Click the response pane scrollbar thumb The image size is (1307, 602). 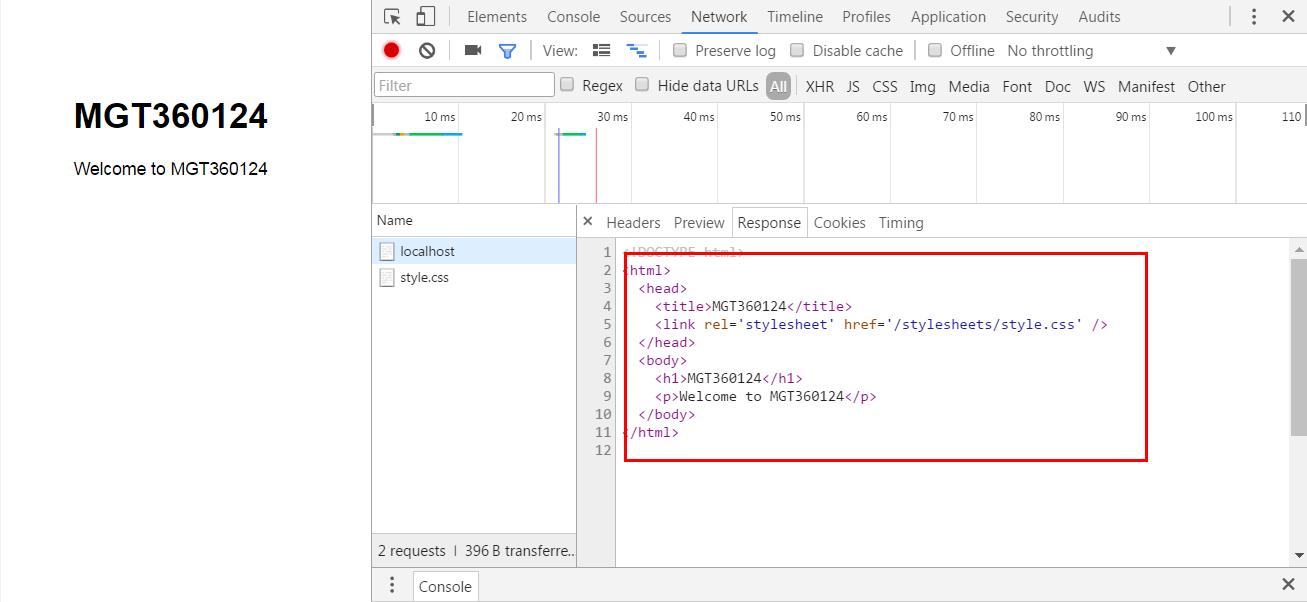click(1299, 346)
